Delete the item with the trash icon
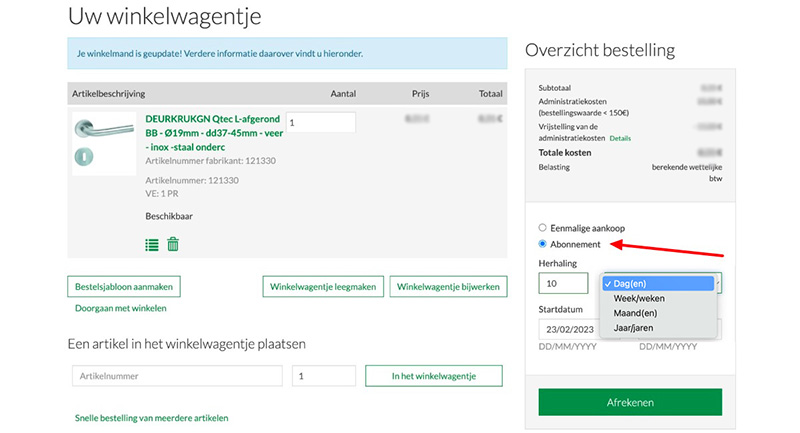The width and height of the screenshot is (800, 433). (x=173, y=244)
